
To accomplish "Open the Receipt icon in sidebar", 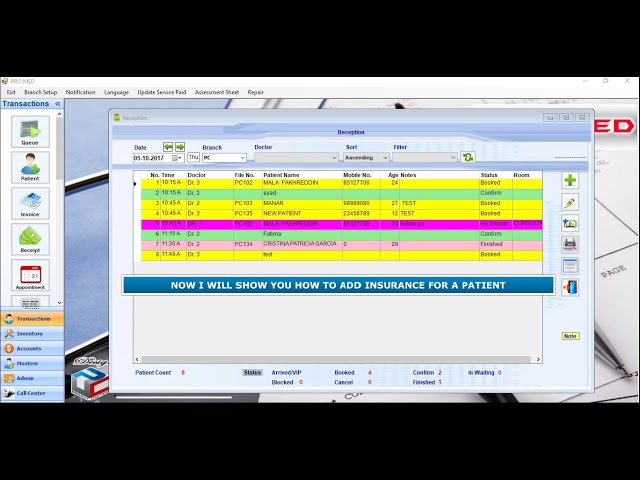I will [x=30, y=239].
